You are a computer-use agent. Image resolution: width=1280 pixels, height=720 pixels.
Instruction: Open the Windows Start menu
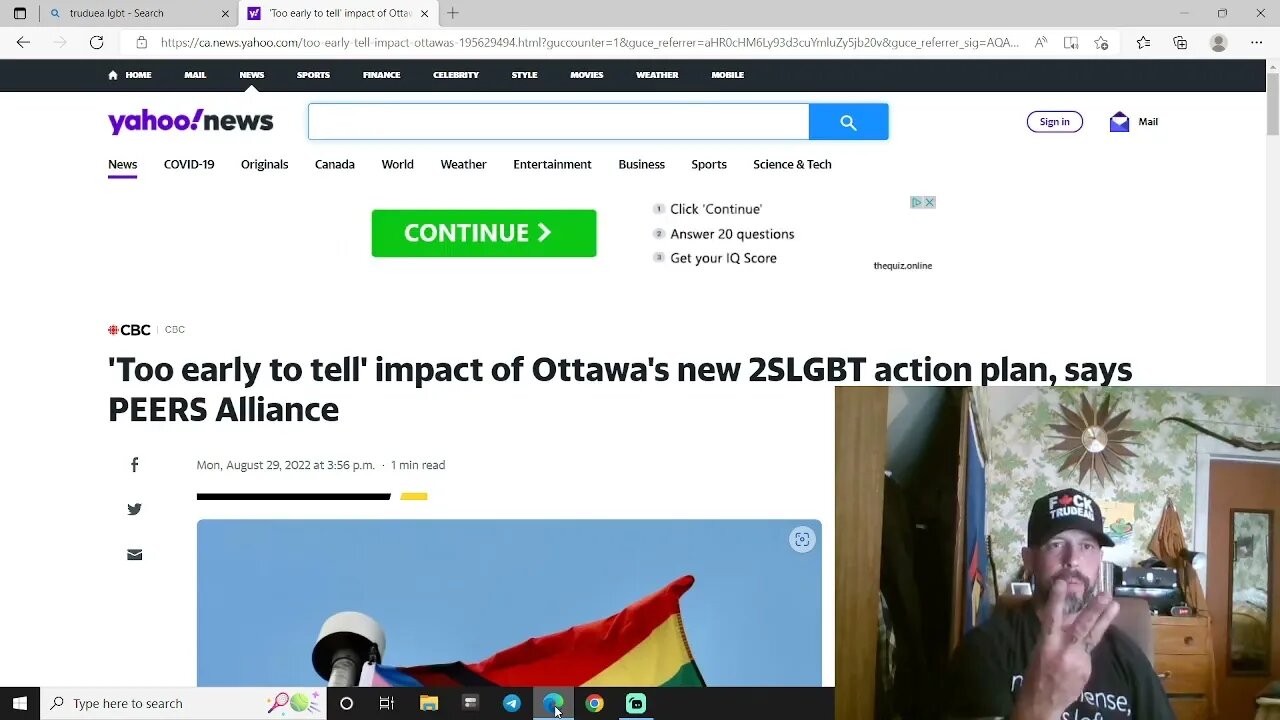point(19,703)
